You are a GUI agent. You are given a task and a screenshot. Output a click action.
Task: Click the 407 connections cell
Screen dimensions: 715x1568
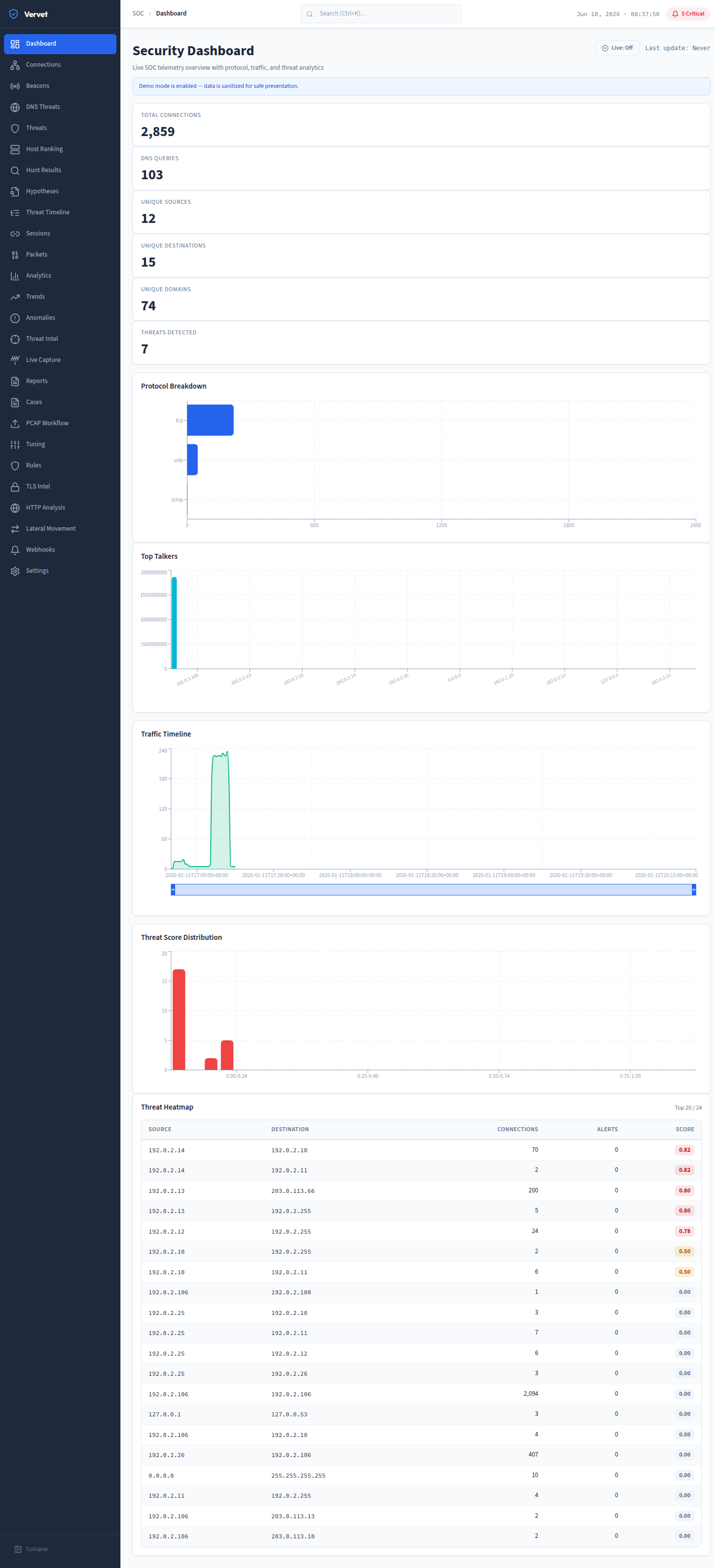tap(533, 1454)
